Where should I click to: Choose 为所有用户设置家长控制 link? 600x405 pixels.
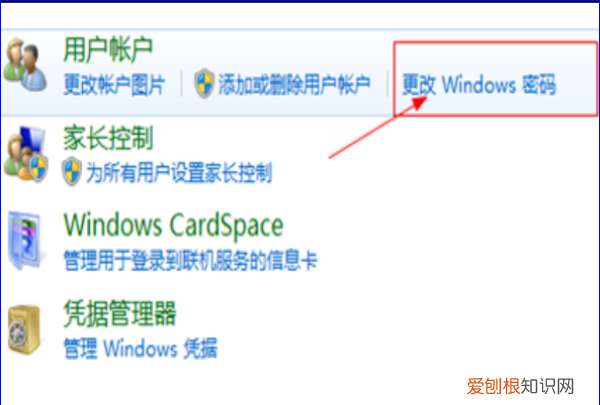coord(179,172)
